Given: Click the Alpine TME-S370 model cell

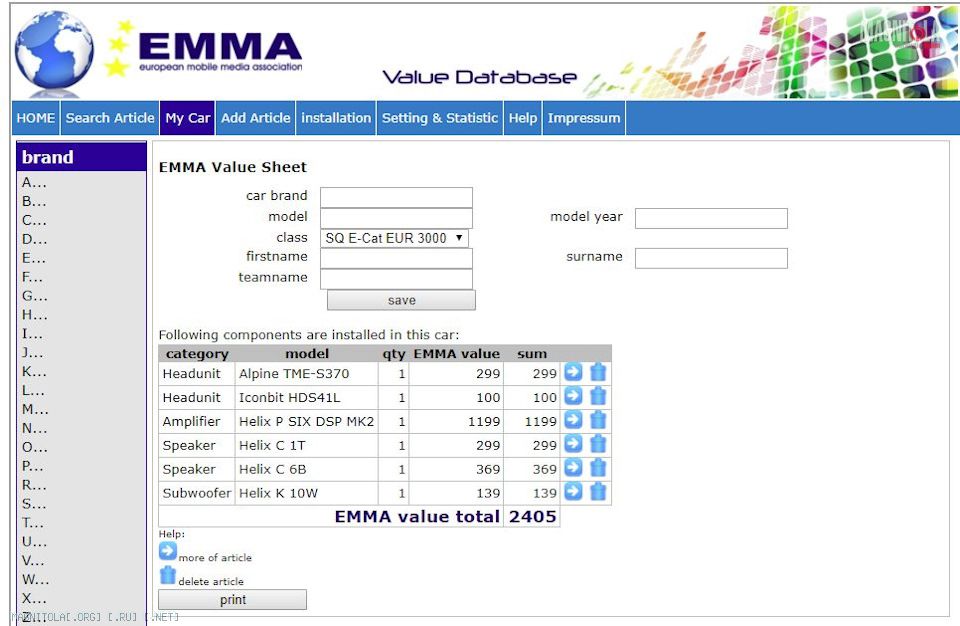Looking at the screenshot, I should 306,374.
